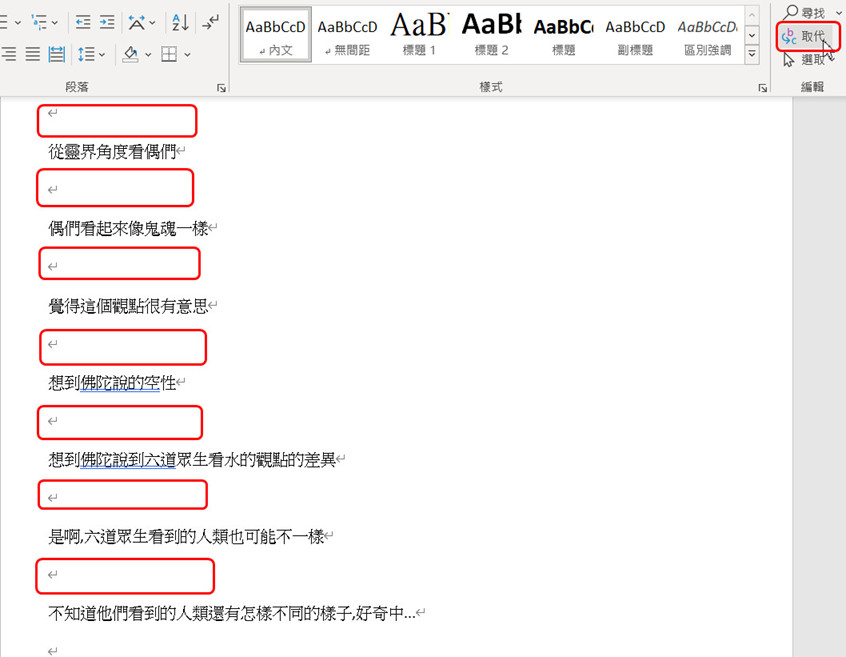Toggle distributed alignment button

(57, 54)
